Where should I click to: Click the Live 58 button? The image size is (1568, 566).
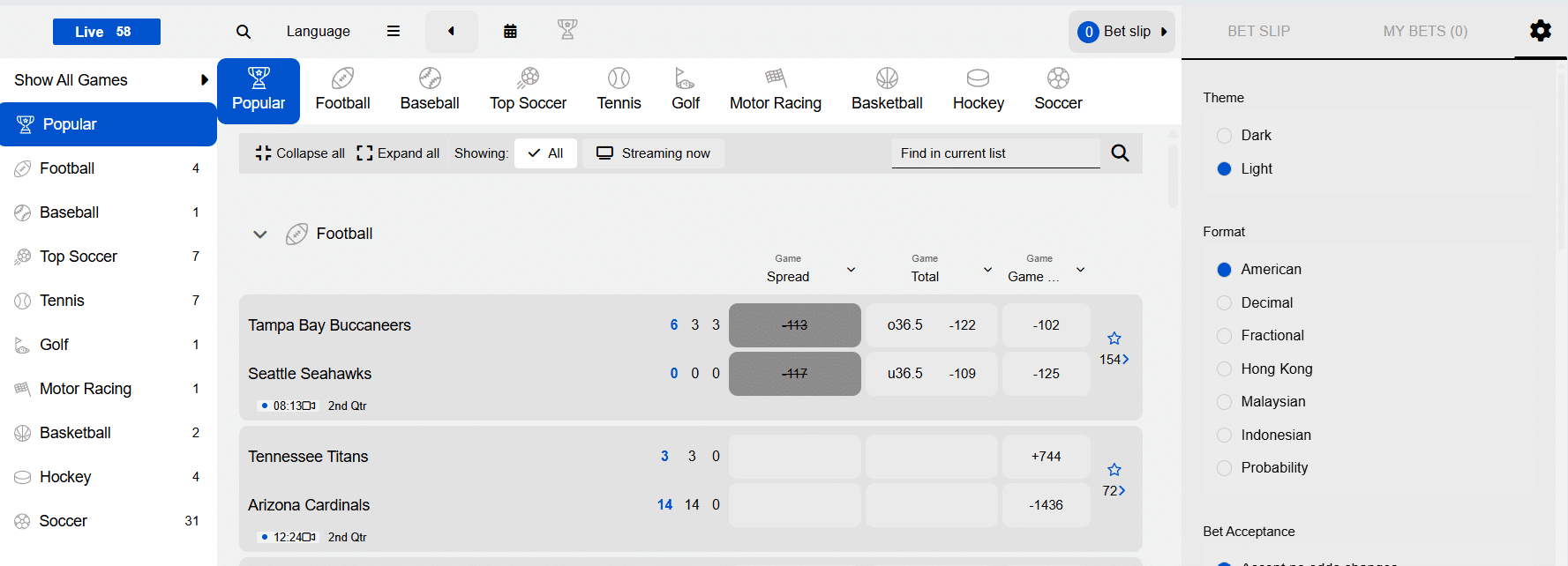(x=107, y=32)
